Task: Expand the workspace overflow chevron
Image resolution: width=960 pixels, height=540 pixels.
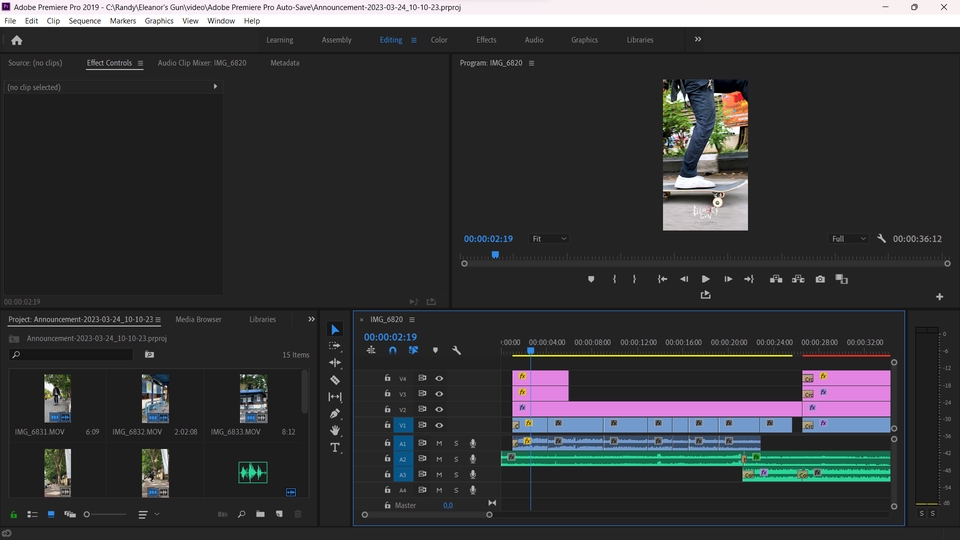Action: pos(698,40)
